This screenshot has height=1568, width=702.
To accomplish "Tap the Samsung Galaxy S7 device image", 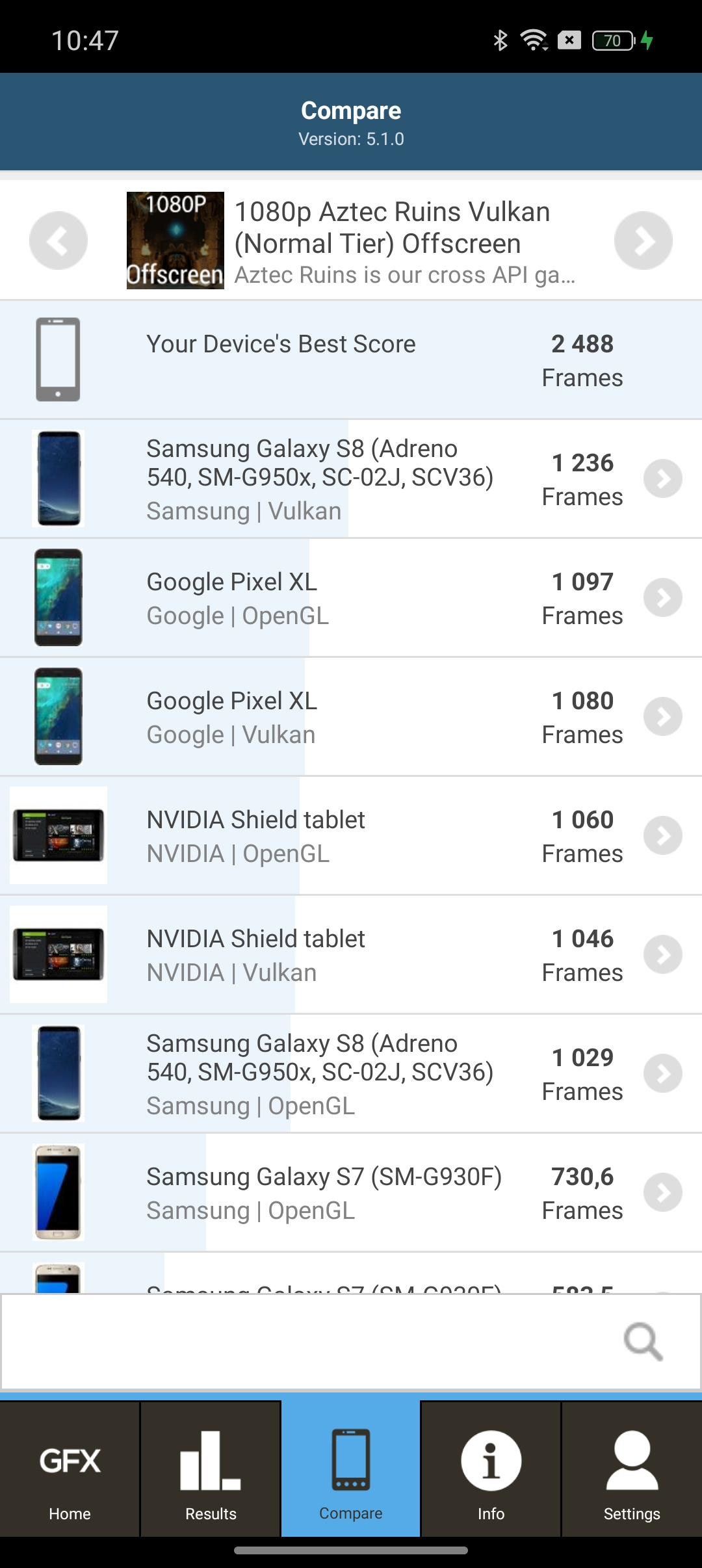I will (x=58, y=1192).
